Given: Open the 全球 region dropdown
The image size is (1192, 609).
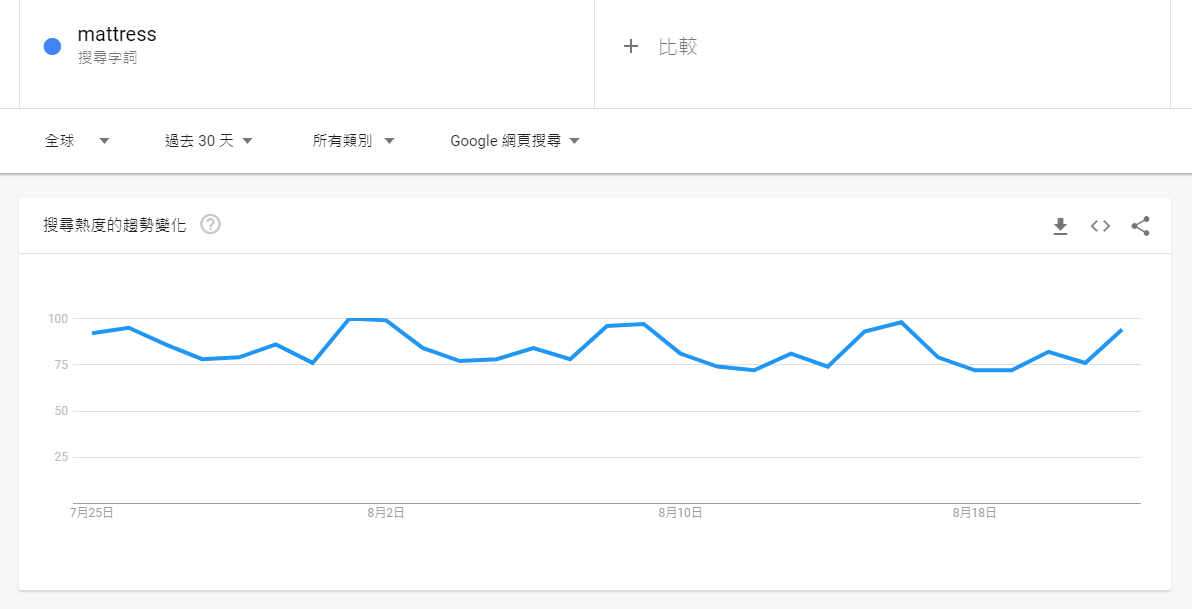Looking at the screenshot, I should [x=78, y=141].
